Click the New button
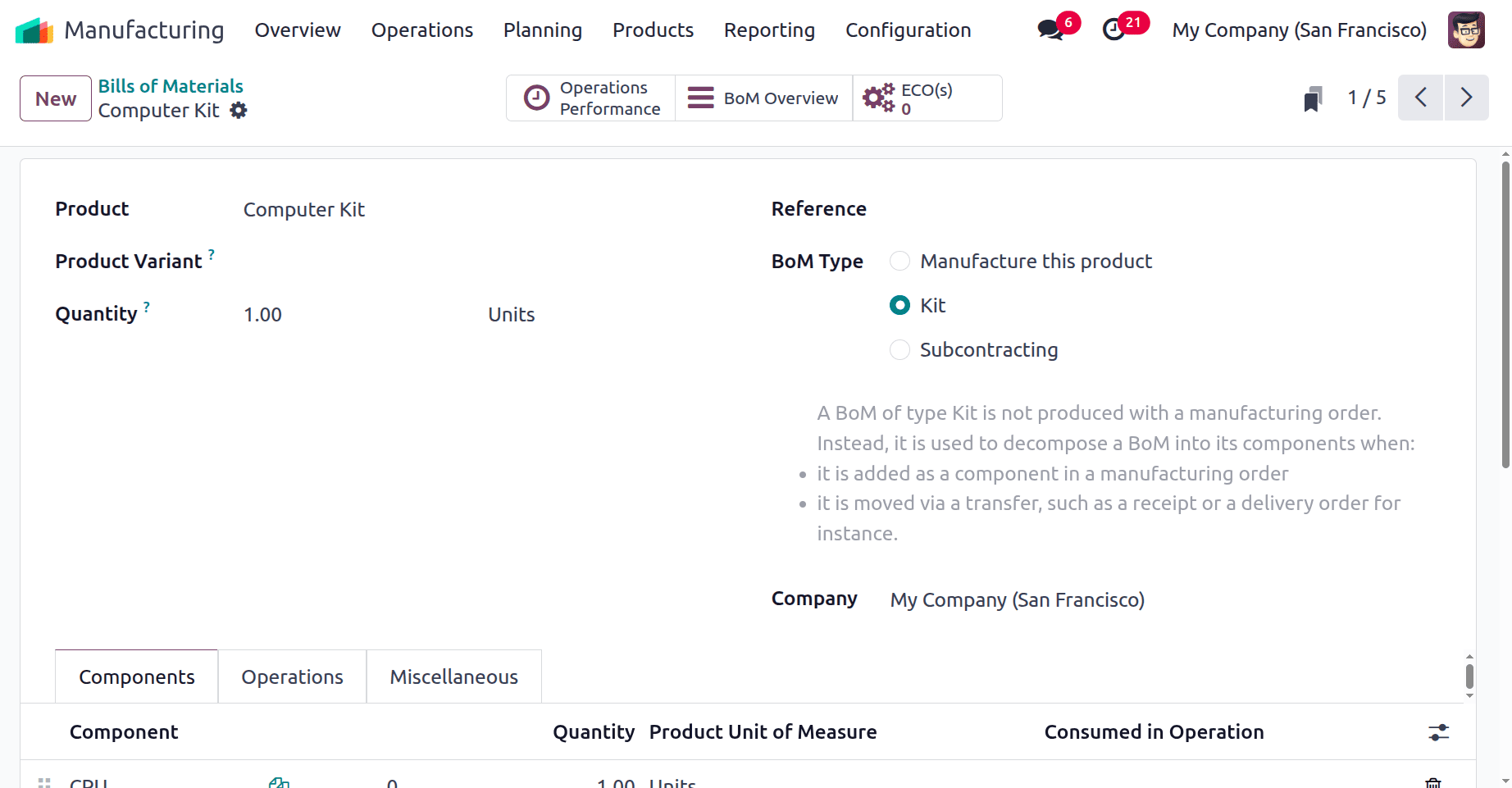Viewport: 1512px width, 788px height. click(x=56, y=98)
